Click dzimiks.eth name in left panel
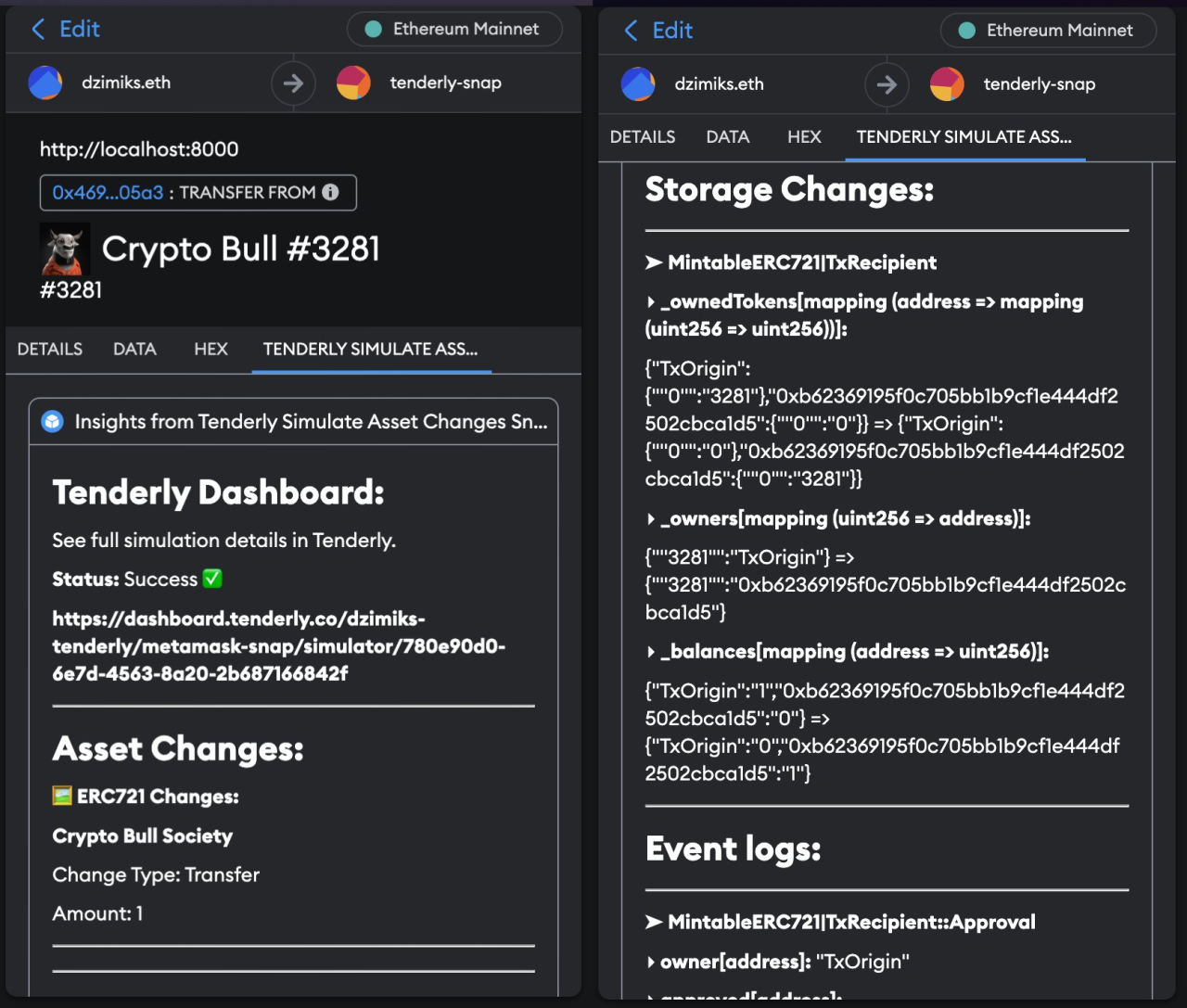The image size is (1187, 1008). click(126, 83)
